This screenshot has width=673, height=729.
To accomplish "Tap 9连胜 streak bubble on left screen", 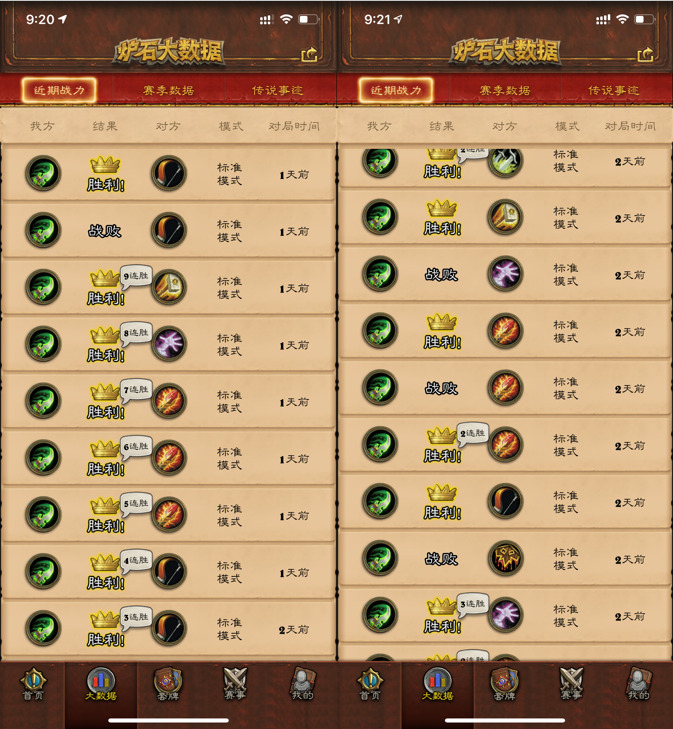I will (136, 276).
